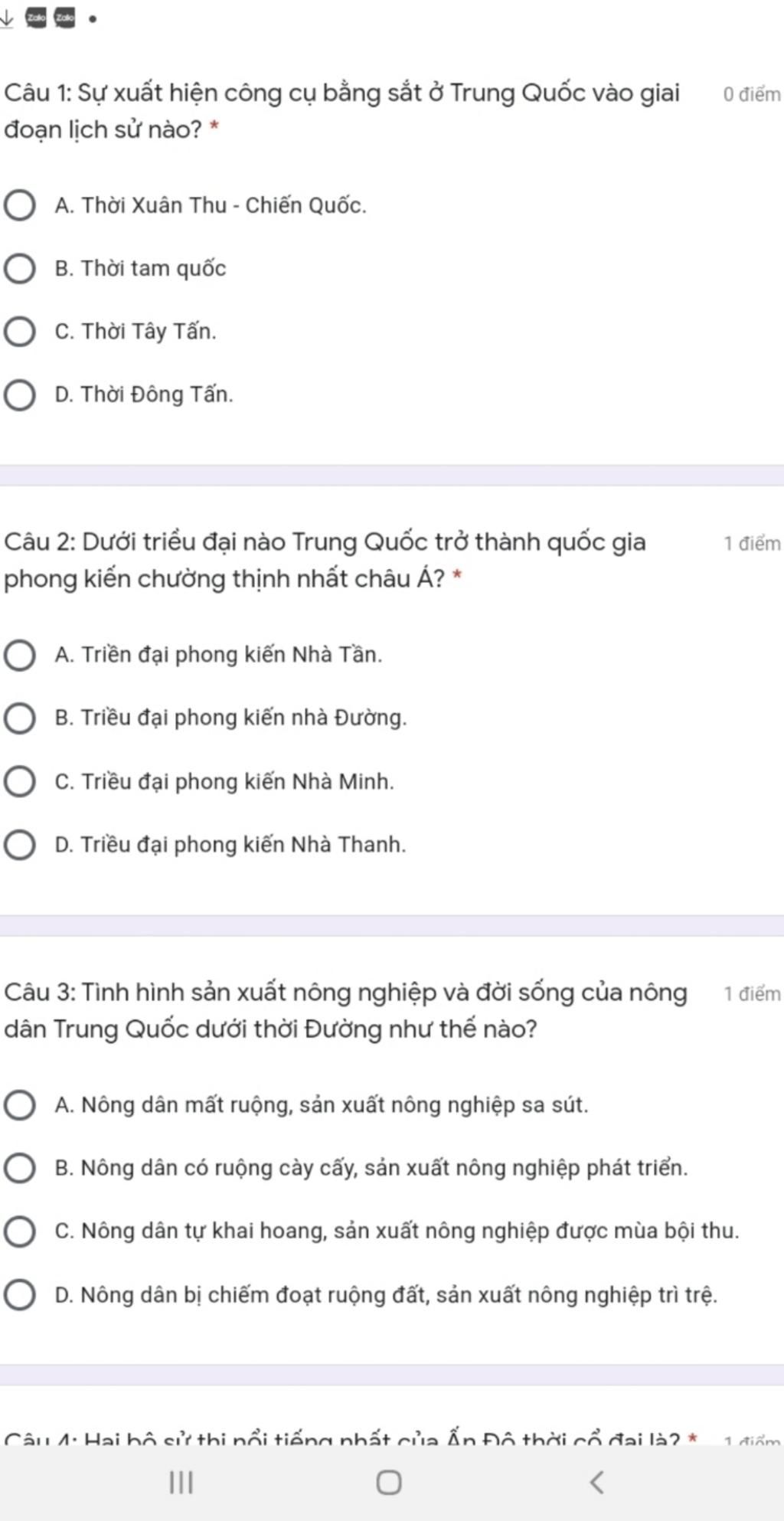Select option A. Thời Xuân Thu - Chiến Quốc

[x=185, y=205]
